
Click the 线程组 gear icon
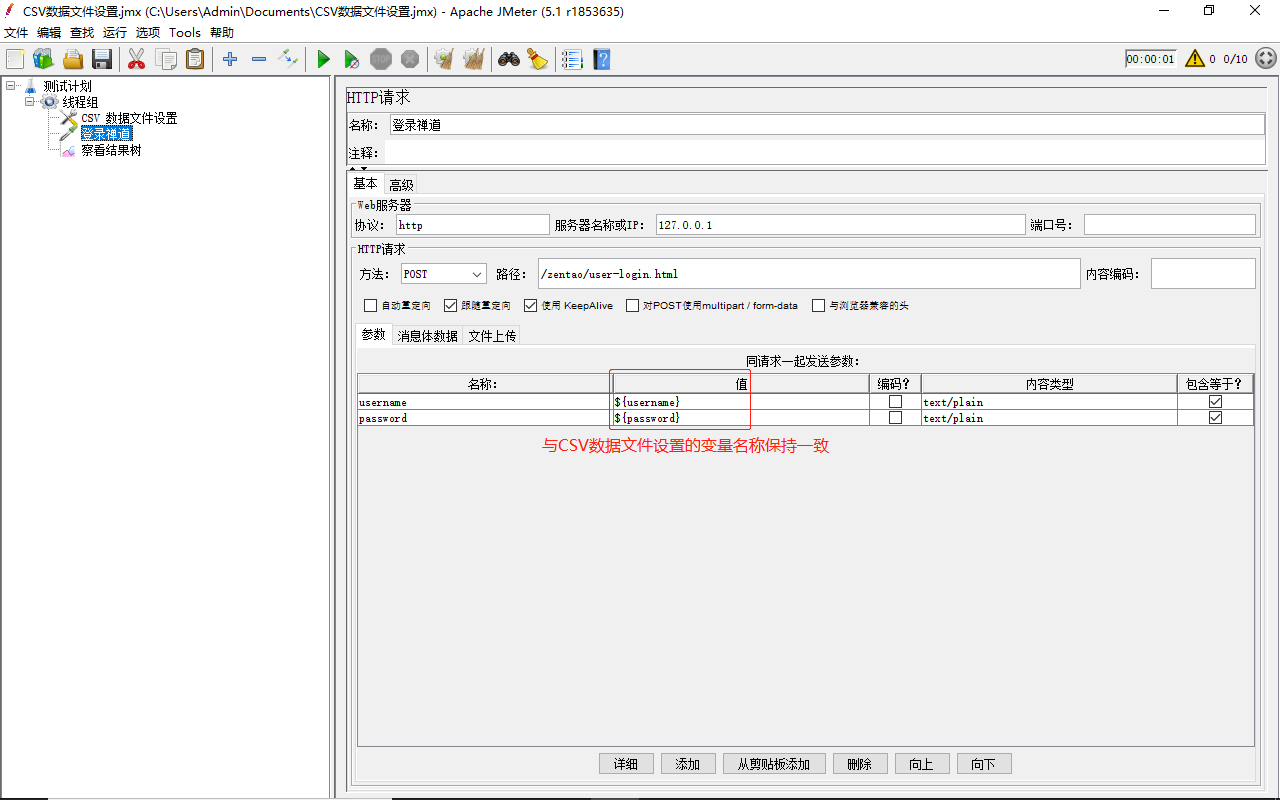[x=49, y=102]
